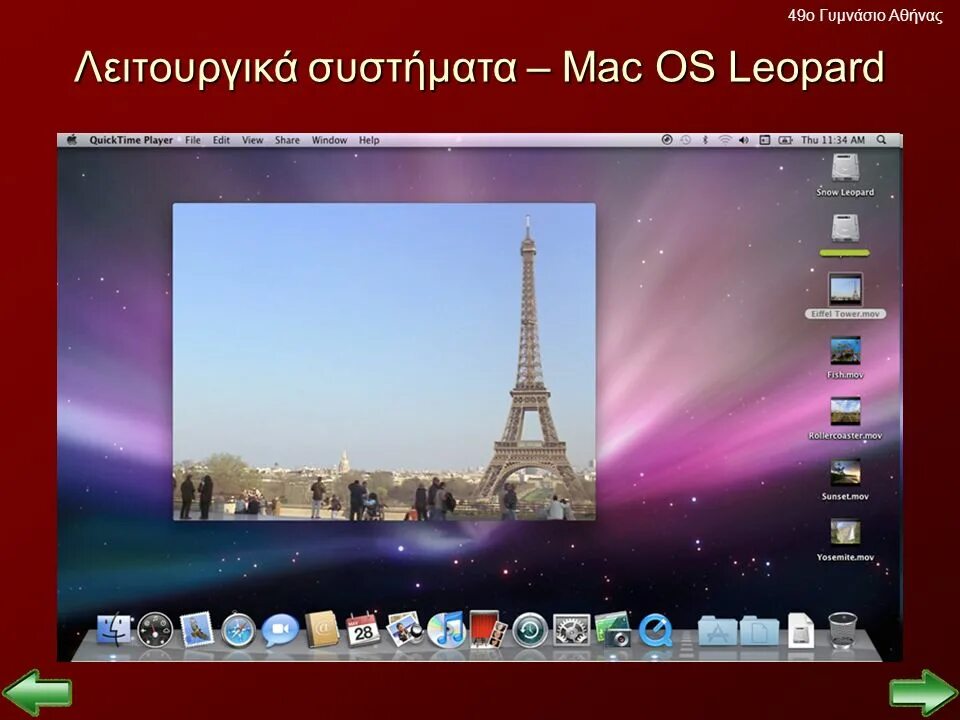Screen dimensions: 960x720
Task: Open iChat from the dock
Action: tap(280, 630)
